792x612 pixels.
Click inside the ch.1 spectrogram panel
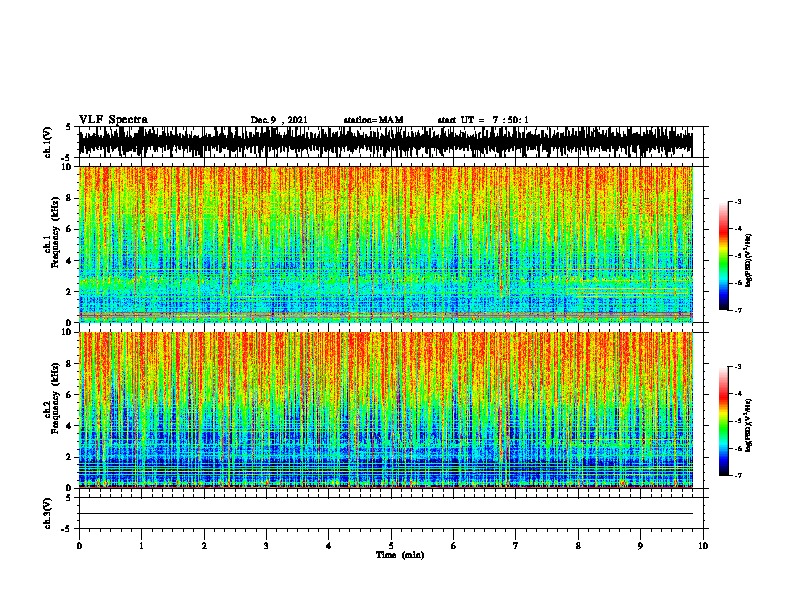(x=386, y=244)
